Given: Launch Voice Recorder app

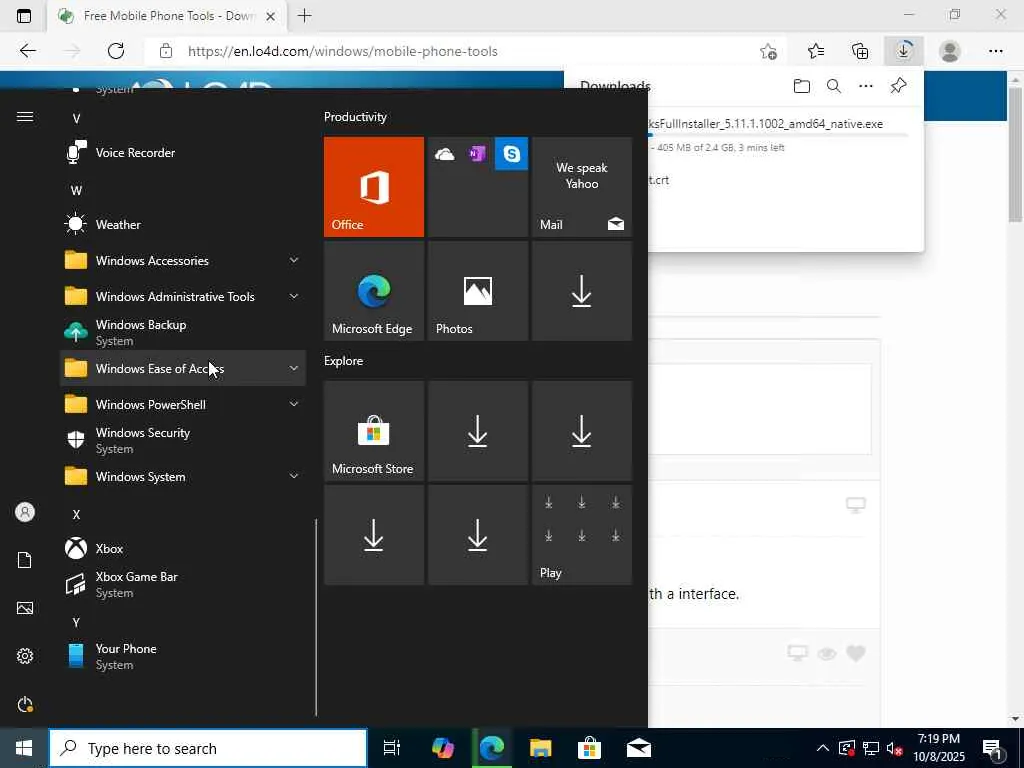Looking at the screenshot, I should click(x=183, y=153).
